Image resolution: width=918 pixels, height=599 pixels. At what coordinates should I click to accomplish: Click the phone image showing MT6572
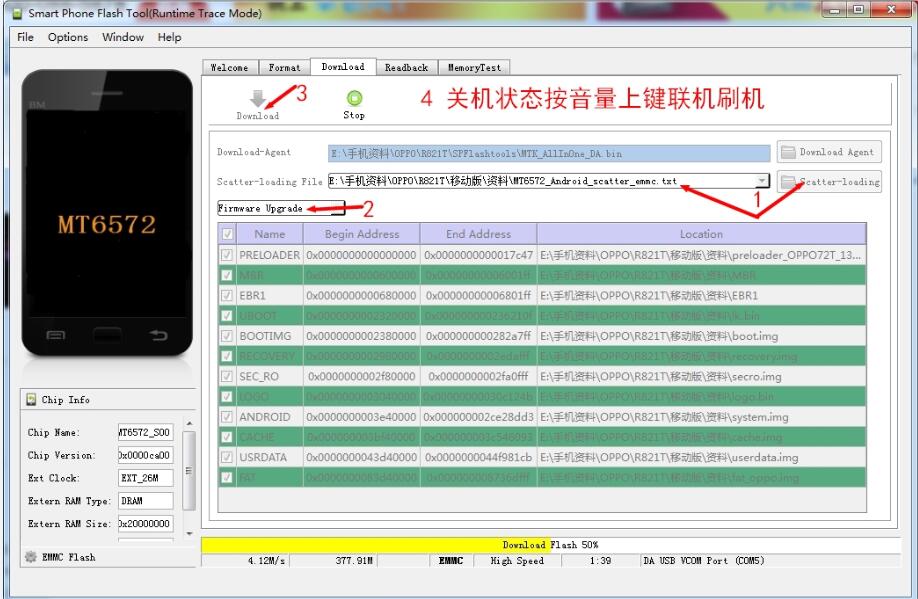[x=107, y=213]
